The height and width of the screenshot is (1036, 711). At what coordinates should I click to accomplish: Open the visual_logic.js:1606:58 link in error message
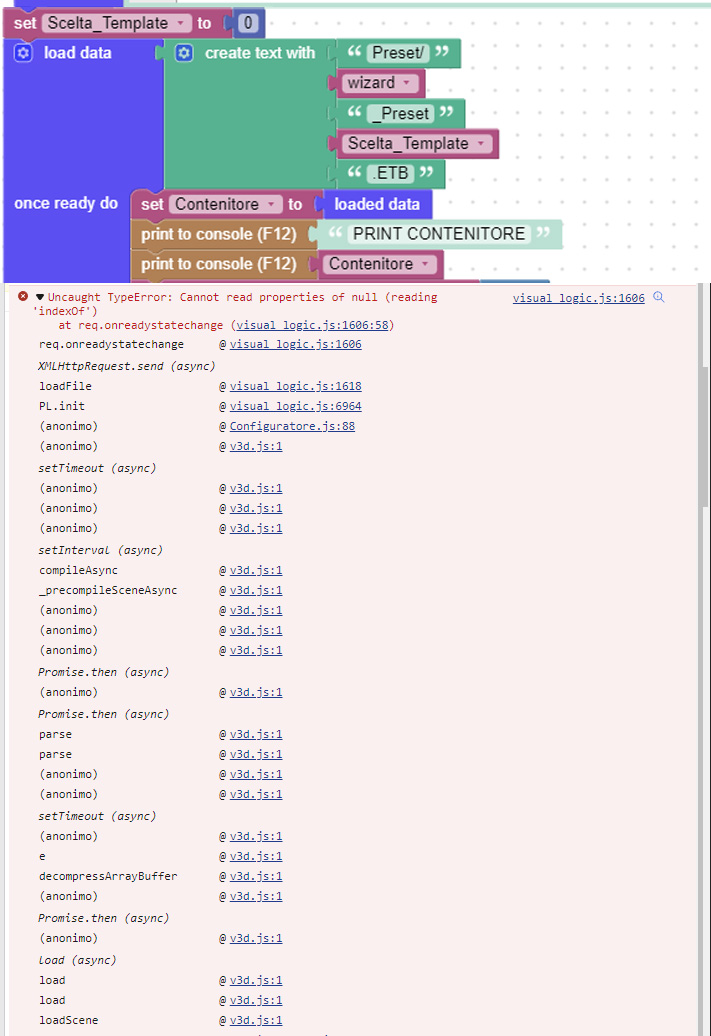(x=313, y=325)
